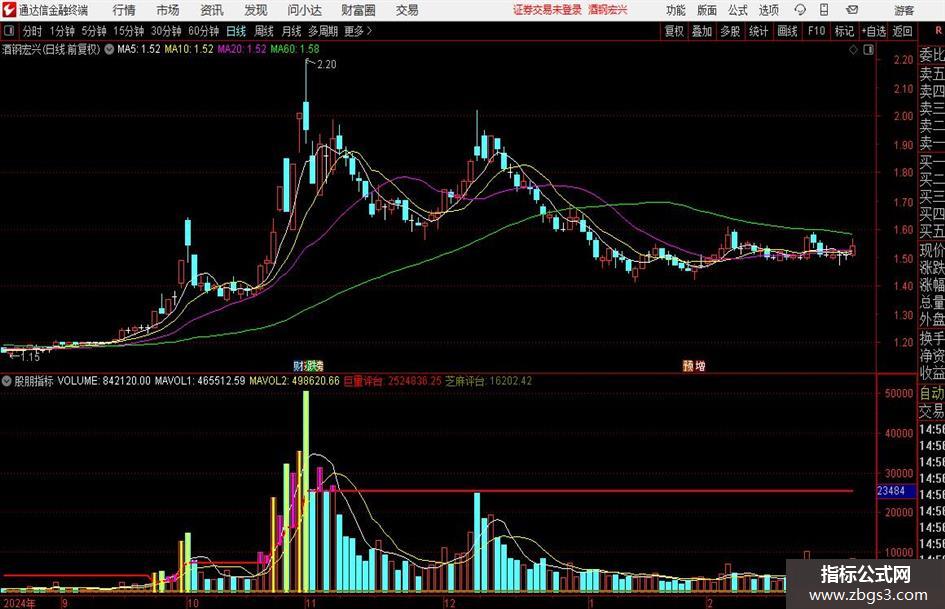This screenshot has width=945, height=609.
Task: Select the 30分钟 period
Action: [x=166, y=31]
